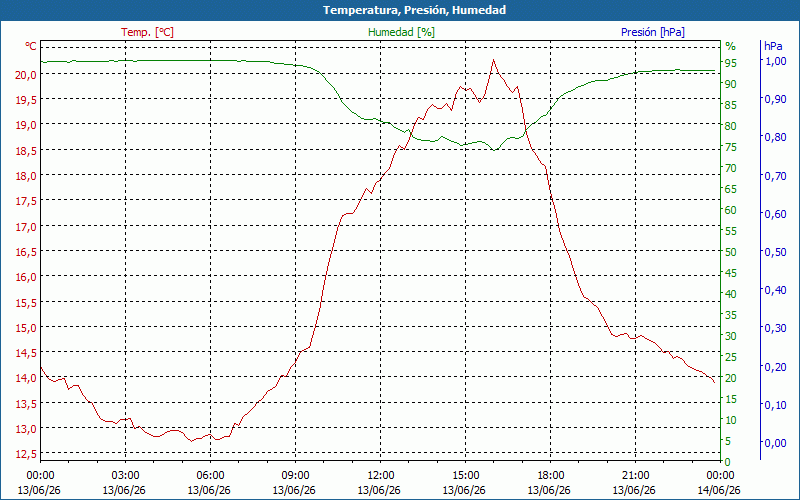Click the 80 humidity axis value
Screen dimensions: 800x500
tap(731, 126)
